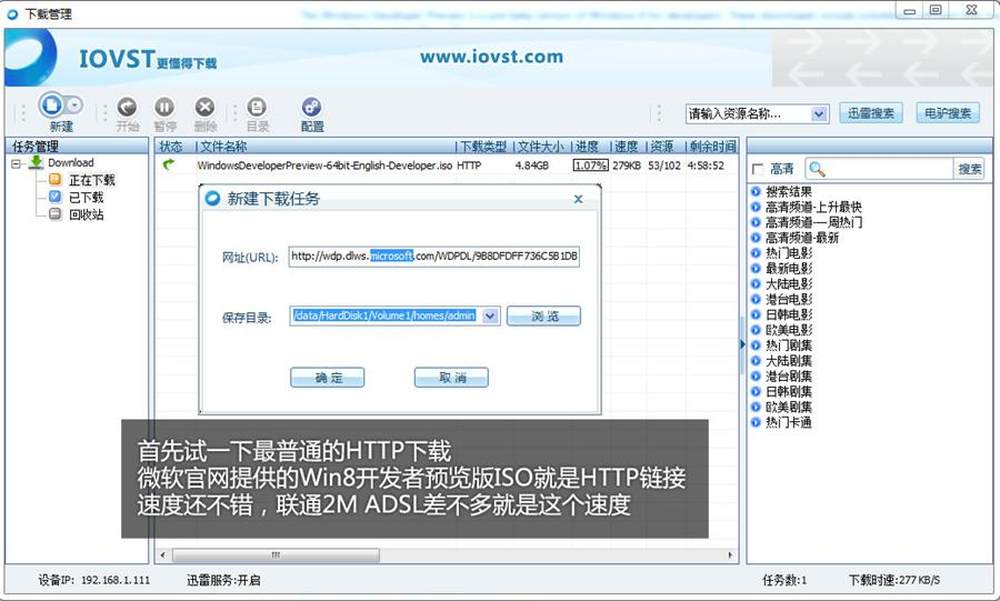Click the green downloading status arrow icon

[168, 165]
